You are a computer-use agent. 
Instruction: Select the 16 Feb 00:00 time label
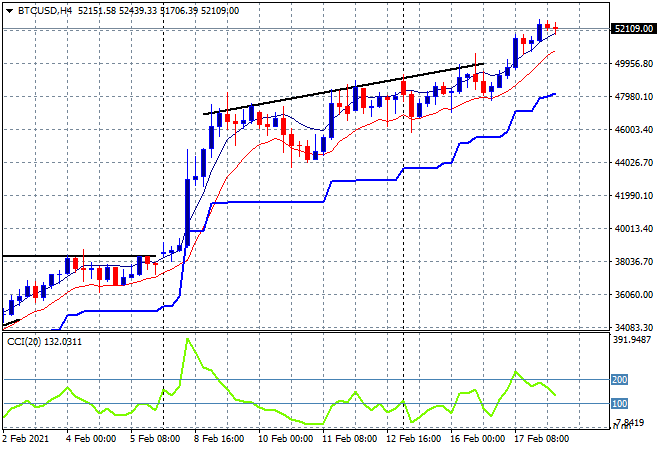point(477,439)
